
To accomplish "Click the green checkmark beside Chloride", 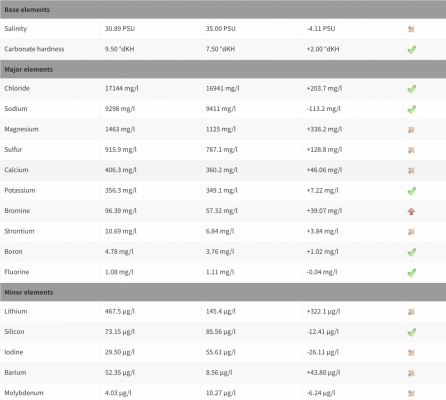I will 412,89.
